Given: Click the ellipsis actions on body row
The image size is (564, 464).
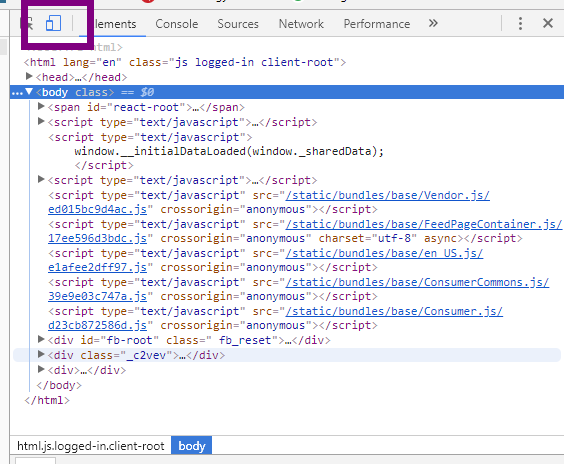Looking at the screenshot, I should point(17,93).
